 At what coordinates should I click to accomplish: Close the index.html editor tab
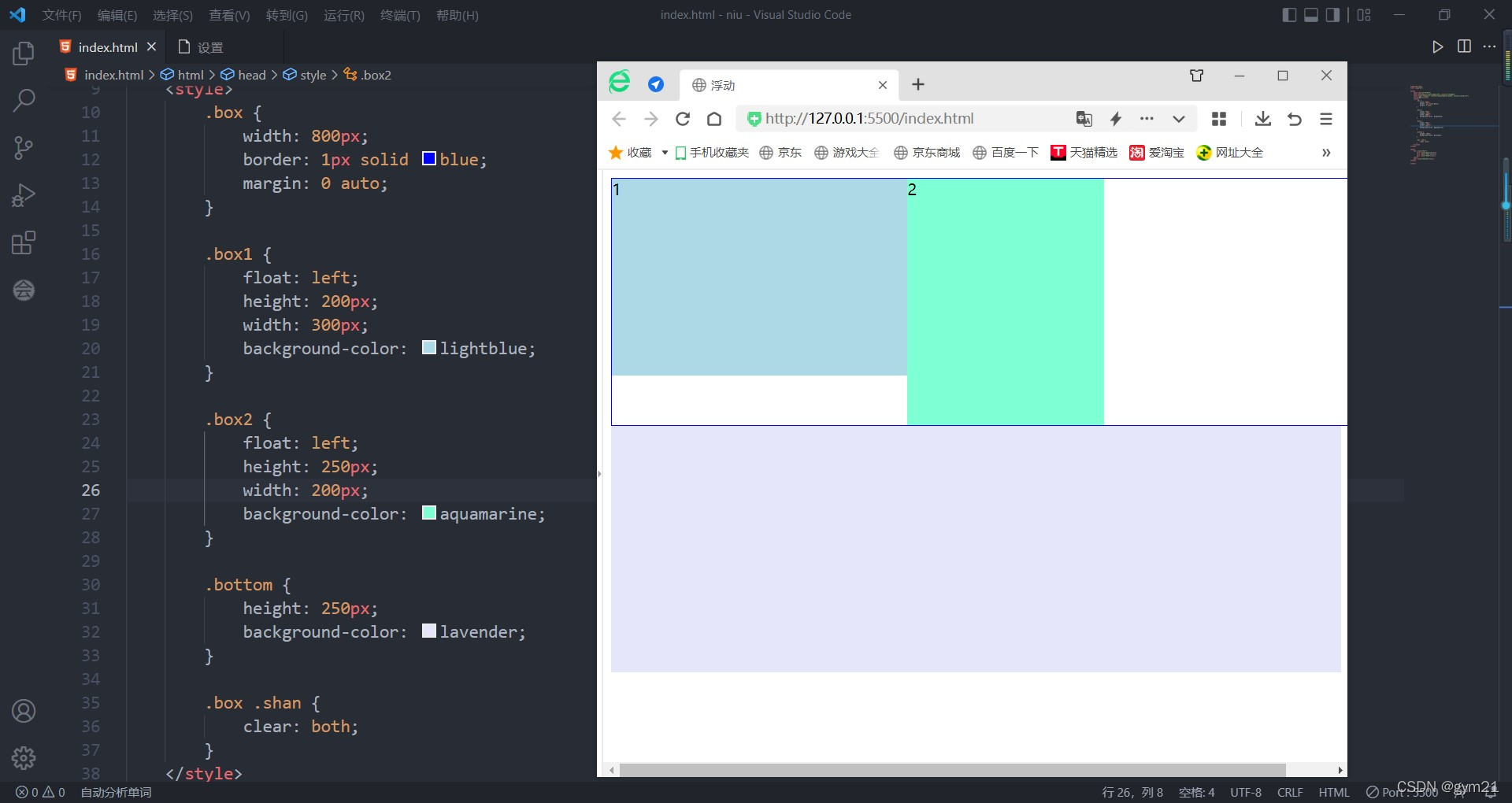(x=151, y=46)
